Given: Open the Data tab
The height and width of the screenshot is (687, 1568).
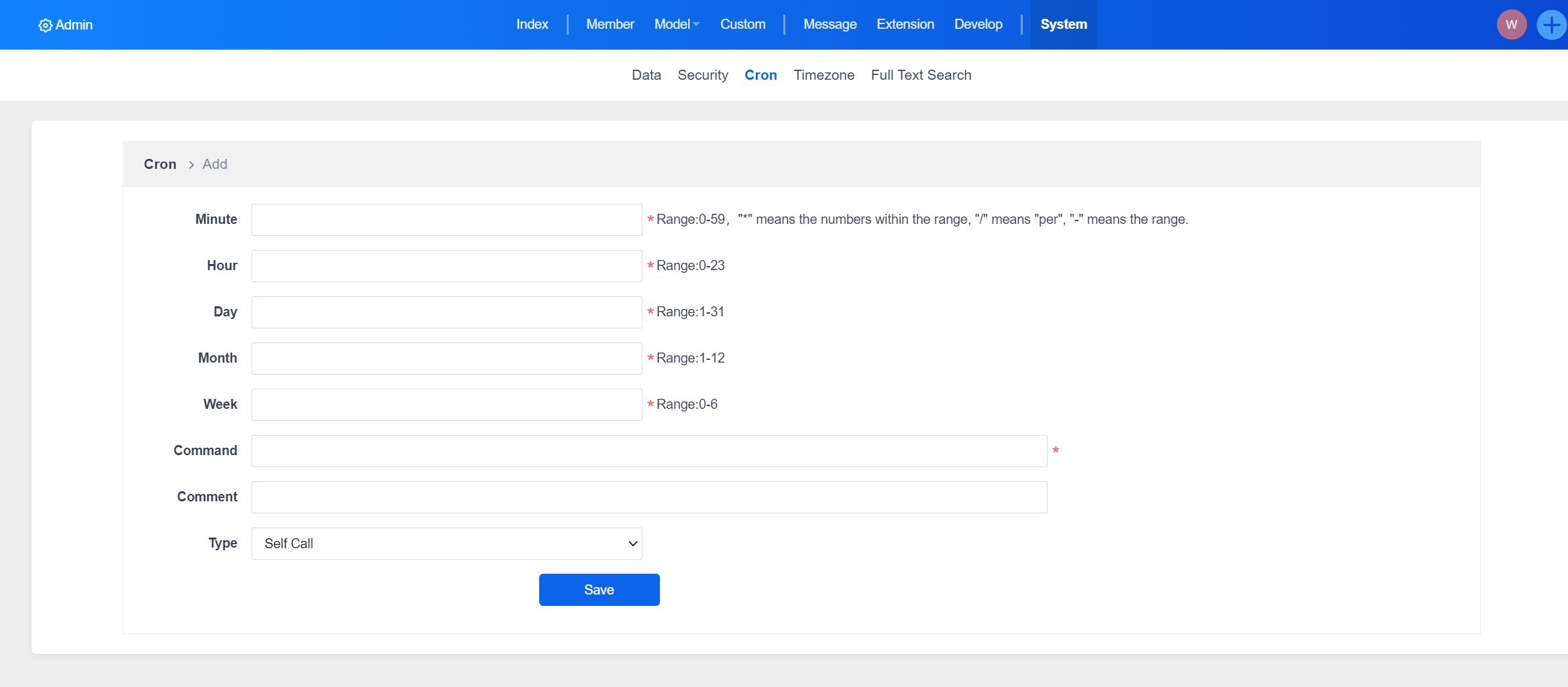Looking at the screenshot, I should pyautogui.click(x=646, y=75).
